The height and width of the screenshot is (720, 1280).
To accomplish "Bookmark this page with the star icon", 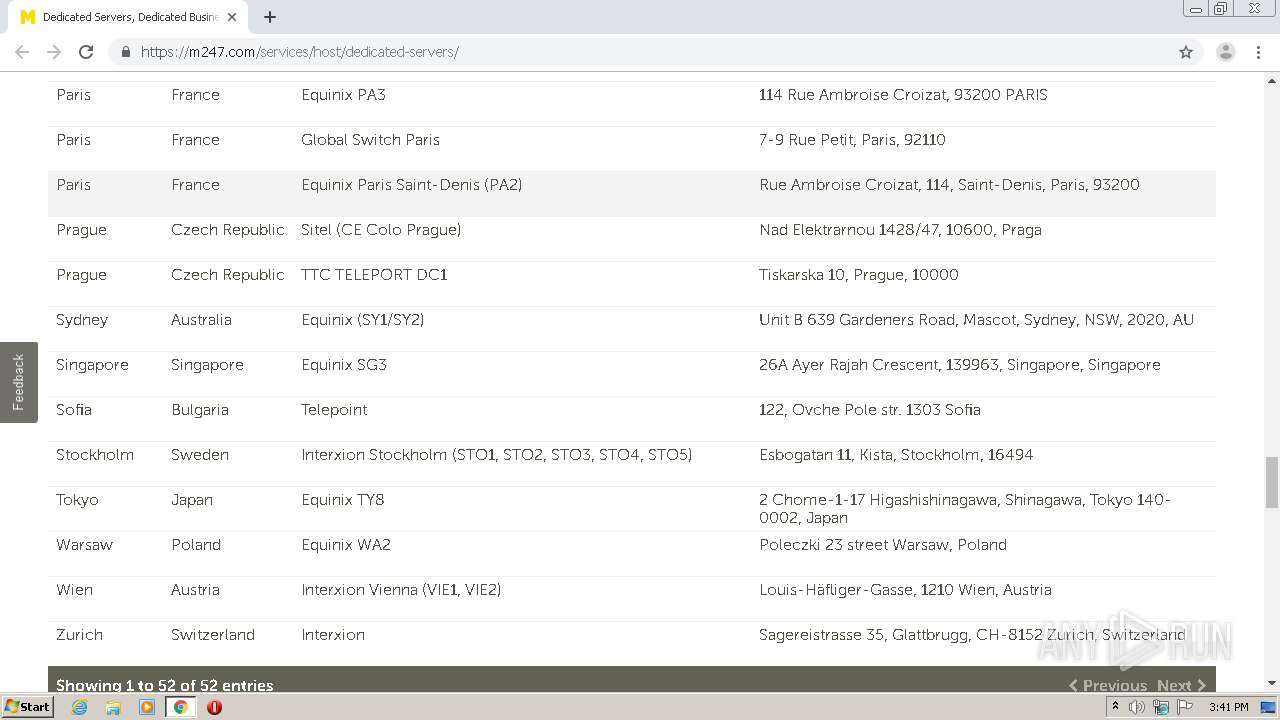I will coord(1186,52).
